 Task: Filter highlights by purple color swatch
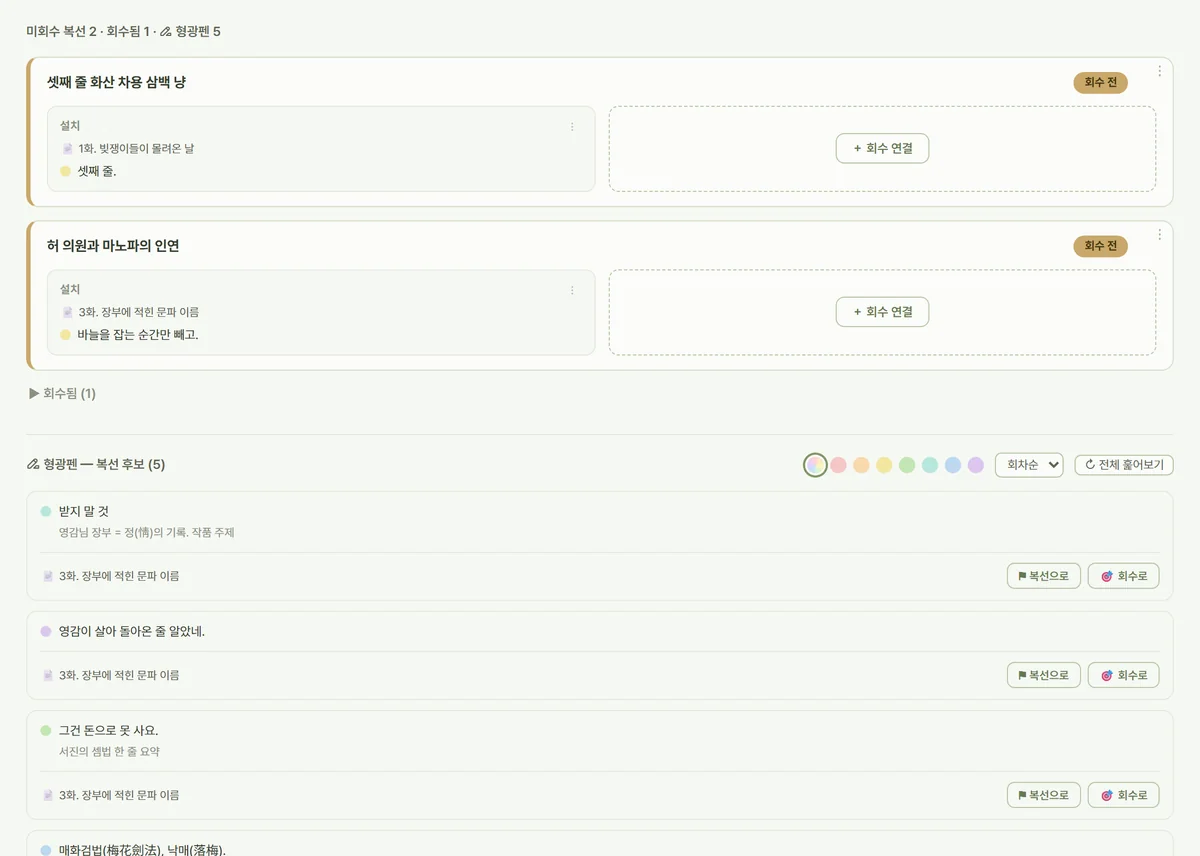point(976,465)
